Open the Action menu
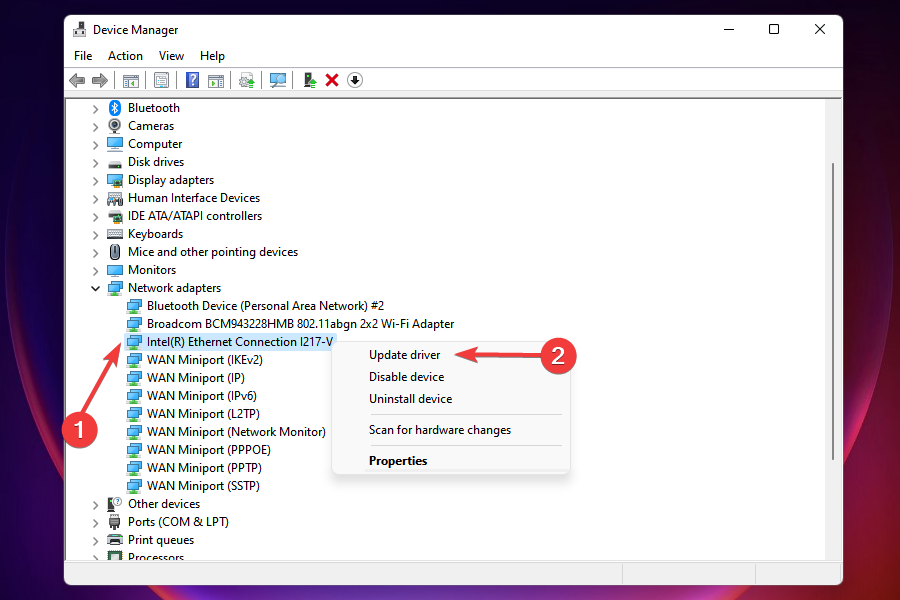This screenshot has height=600, width=900. pos(125,56)
